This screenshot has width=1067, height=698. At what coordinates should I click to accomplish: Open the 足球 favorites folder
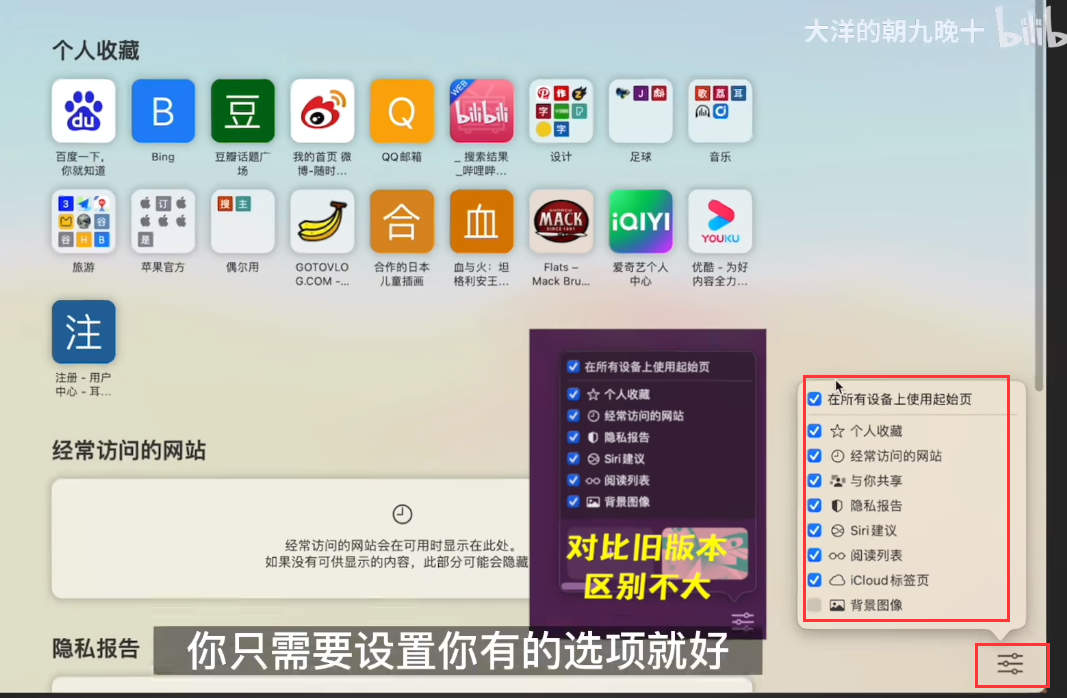pos(641,111)
